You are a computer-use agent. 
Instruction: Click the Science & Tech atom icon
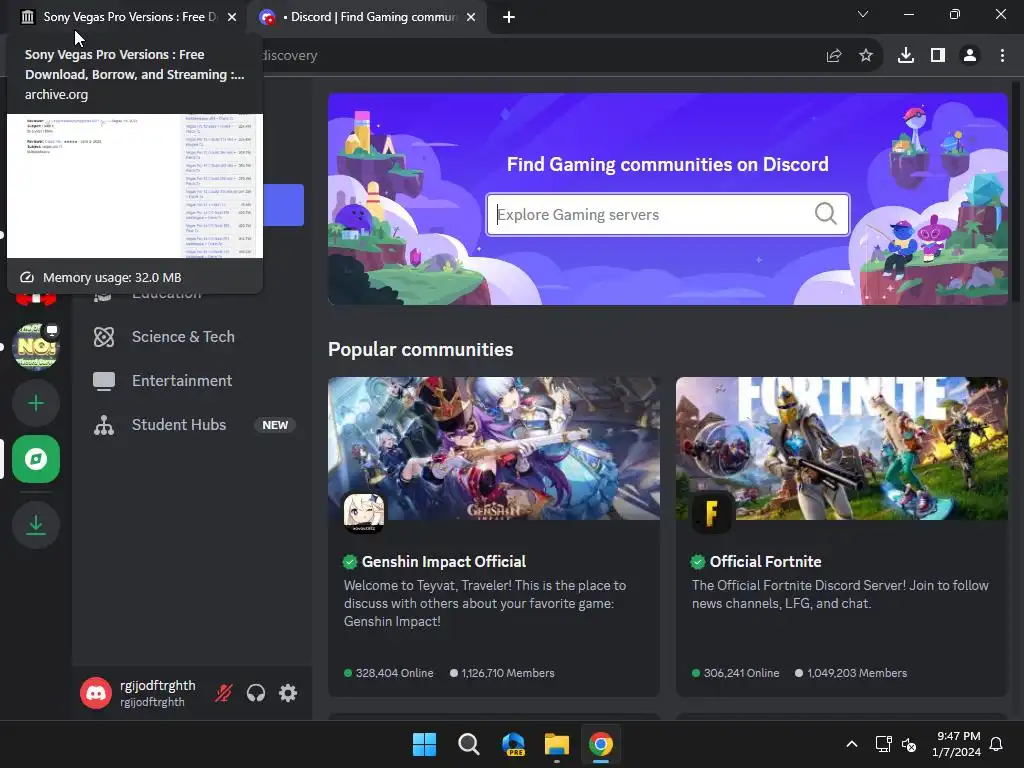[x=104, y=337]
